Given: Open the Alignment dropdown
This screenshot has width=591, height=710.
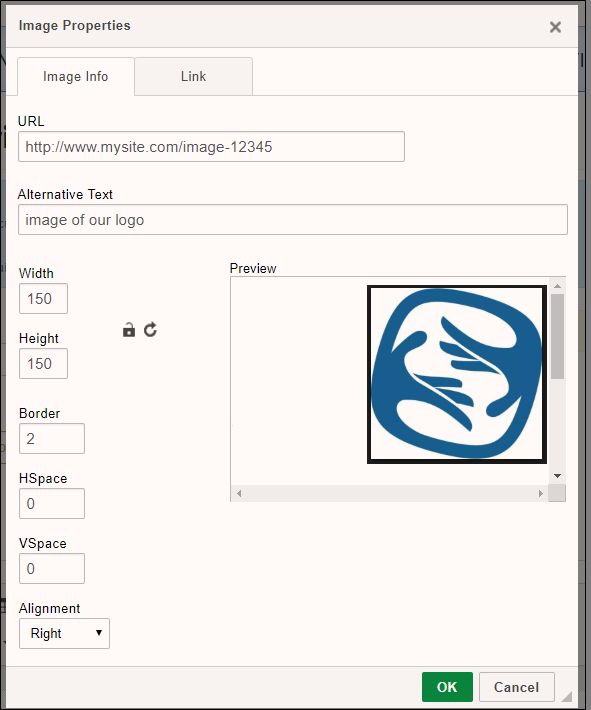Looking at the screenshot, I should point(64,633).
